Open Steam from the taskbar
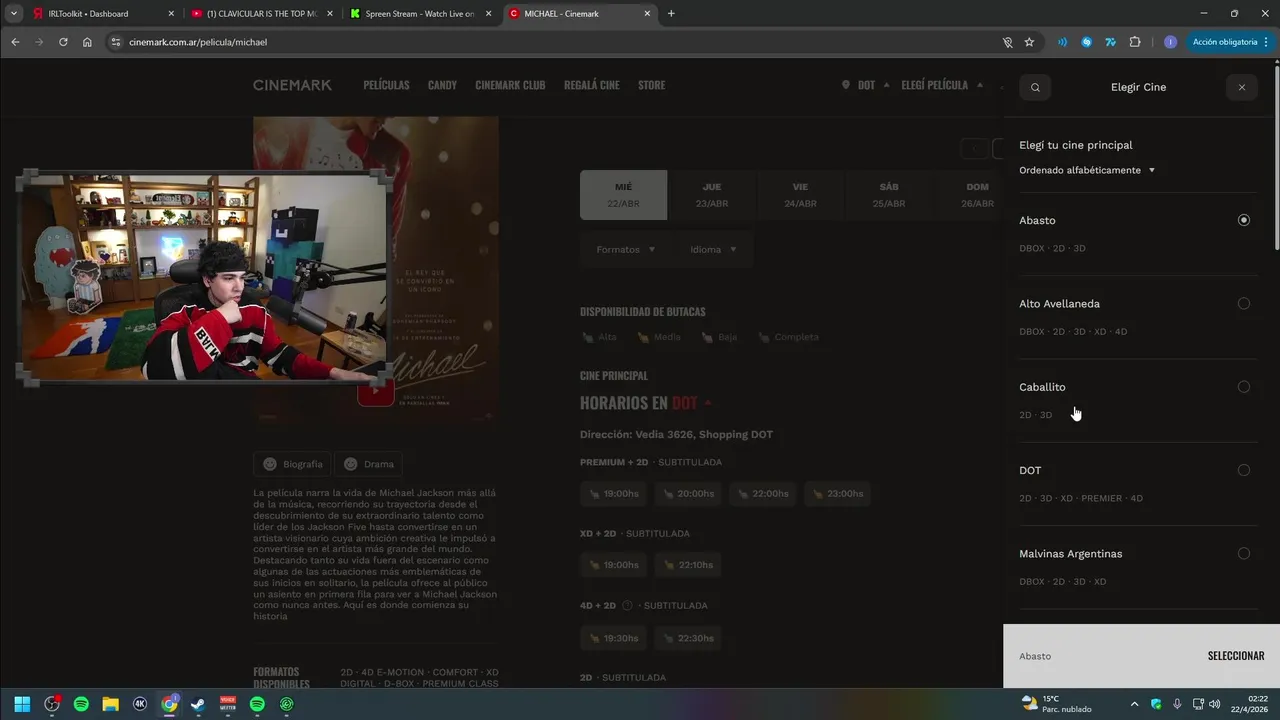The height and width of the screenshot is (720, 1280). [198, 704]
